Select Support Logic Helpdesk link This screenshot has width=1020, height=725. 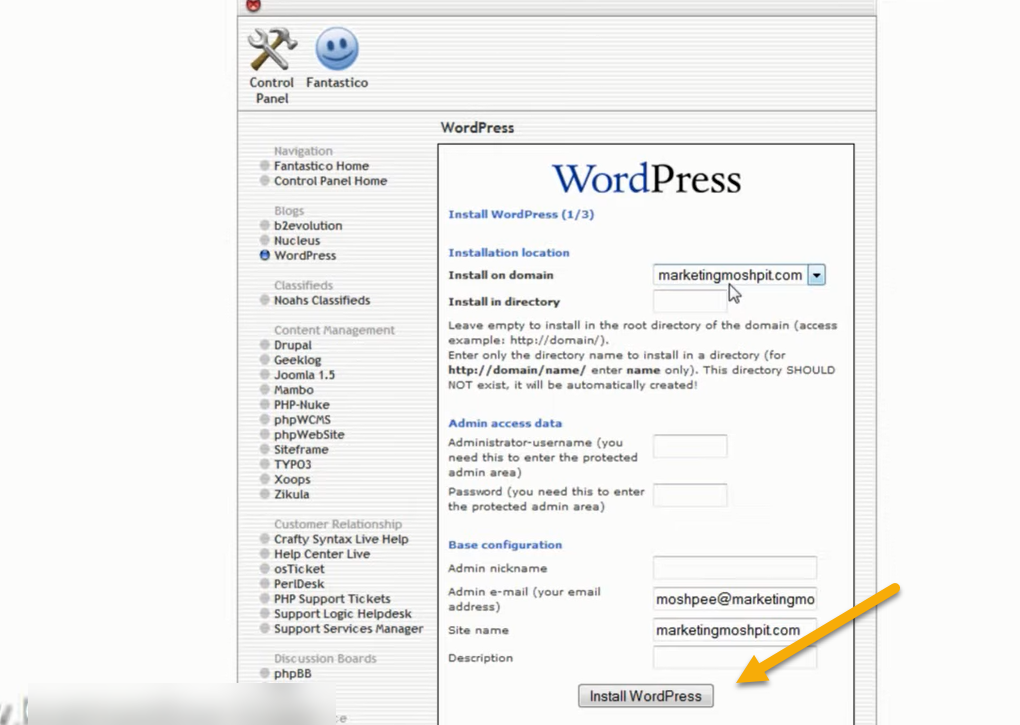pyautogui.click(x=343, y=614)
